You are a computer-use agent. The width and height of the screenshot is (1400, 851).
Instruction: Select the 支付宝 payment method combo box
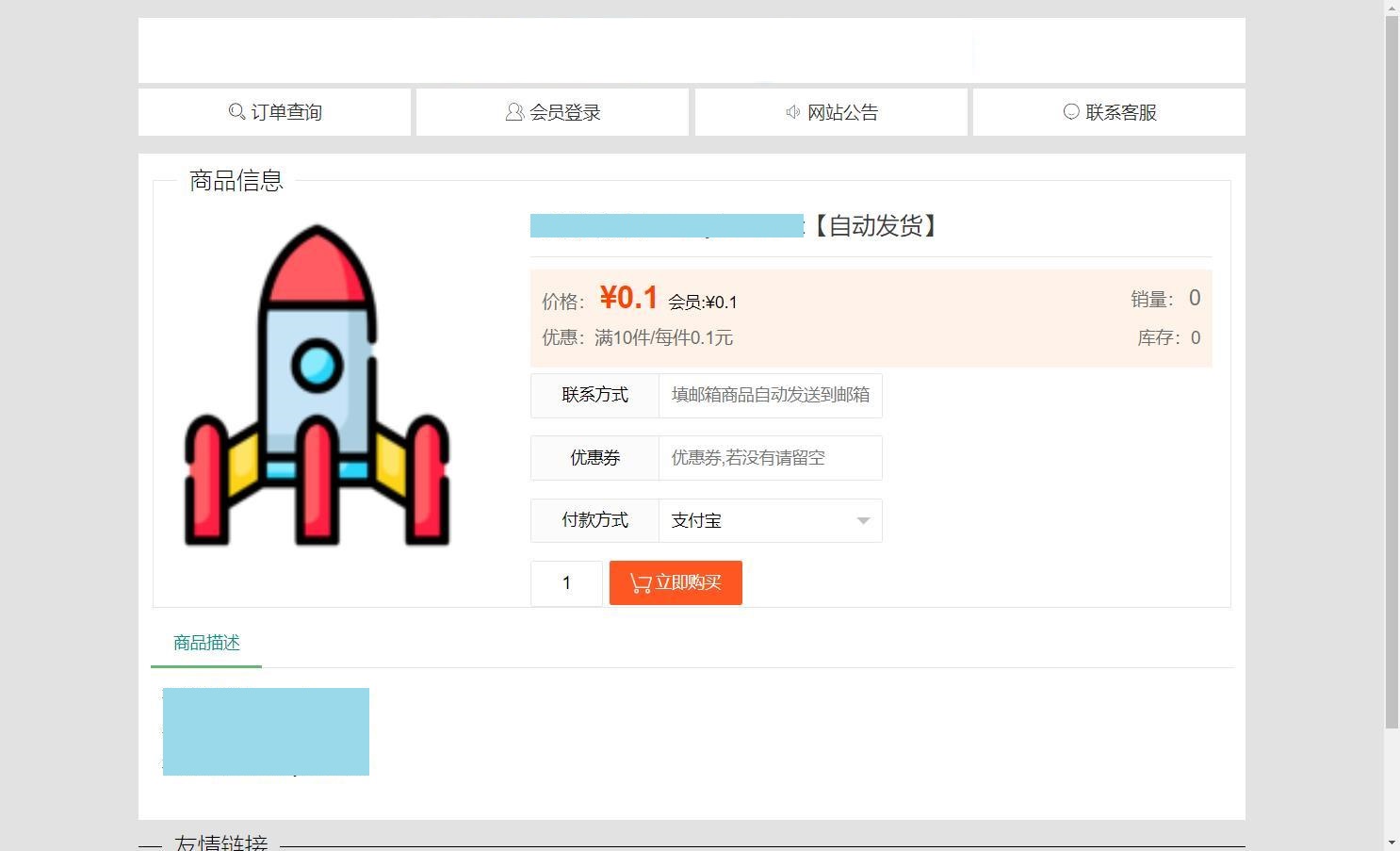coord(758,521)
